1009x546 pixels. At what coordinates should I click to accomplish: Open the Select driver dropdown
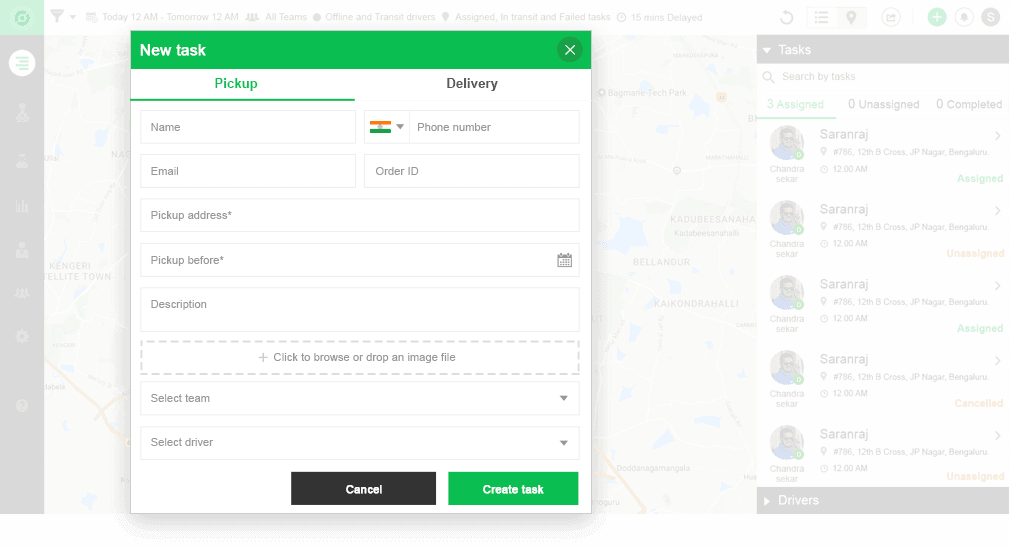tap(360, 442)
